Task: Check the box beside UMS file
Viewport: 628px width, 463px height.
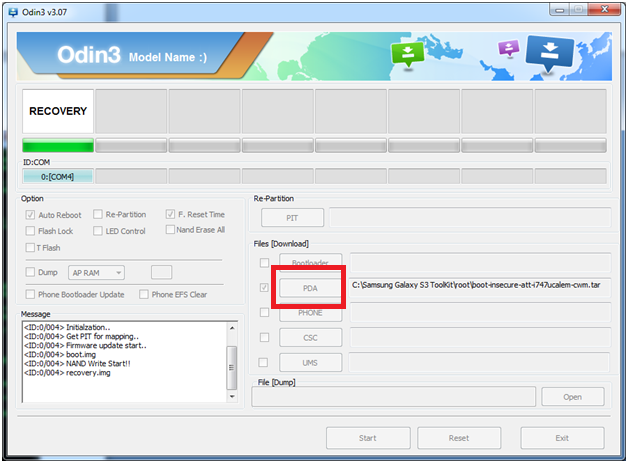Action: point(263,362)
